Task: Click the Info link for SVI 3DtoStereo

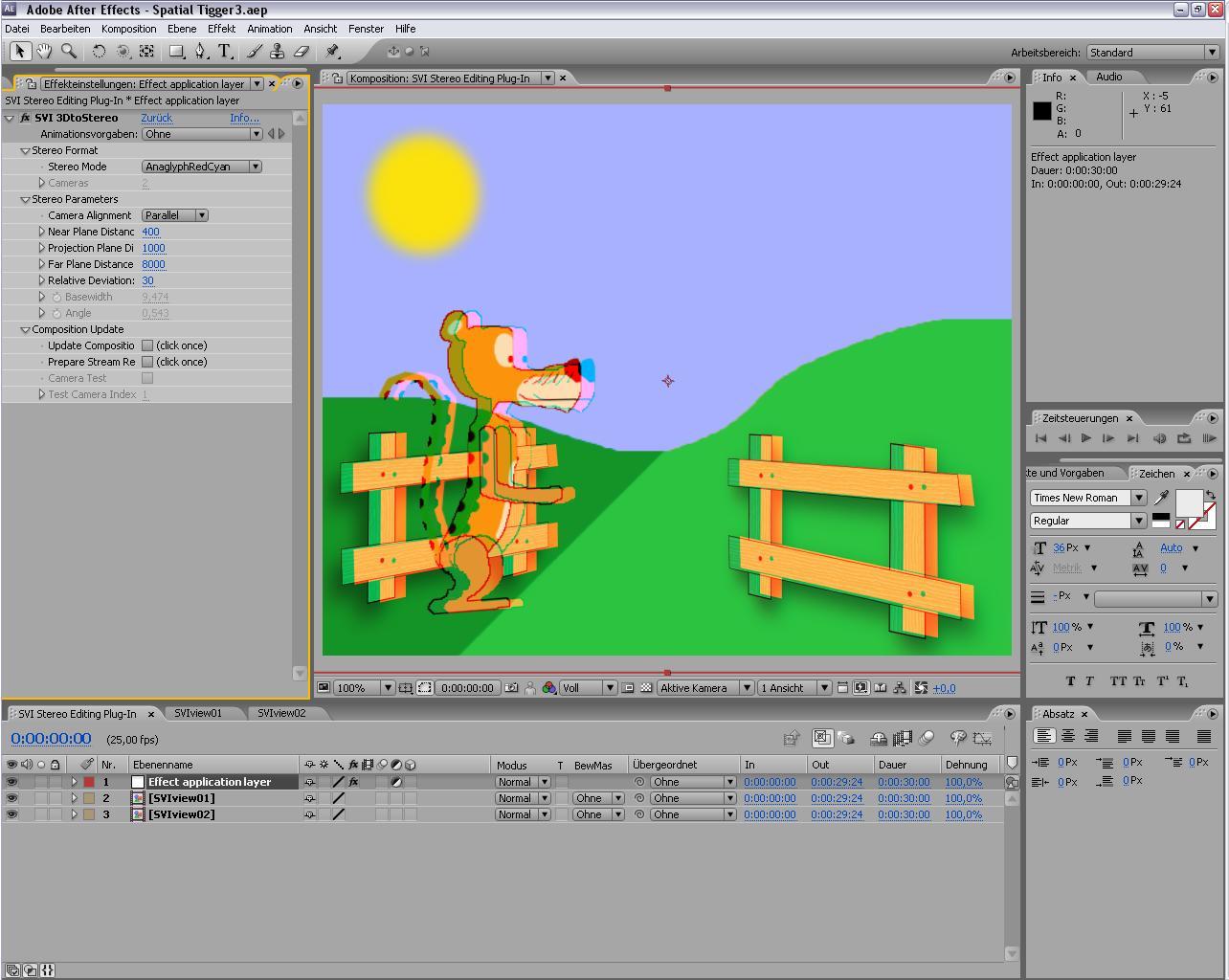Action: coord(244,118)
